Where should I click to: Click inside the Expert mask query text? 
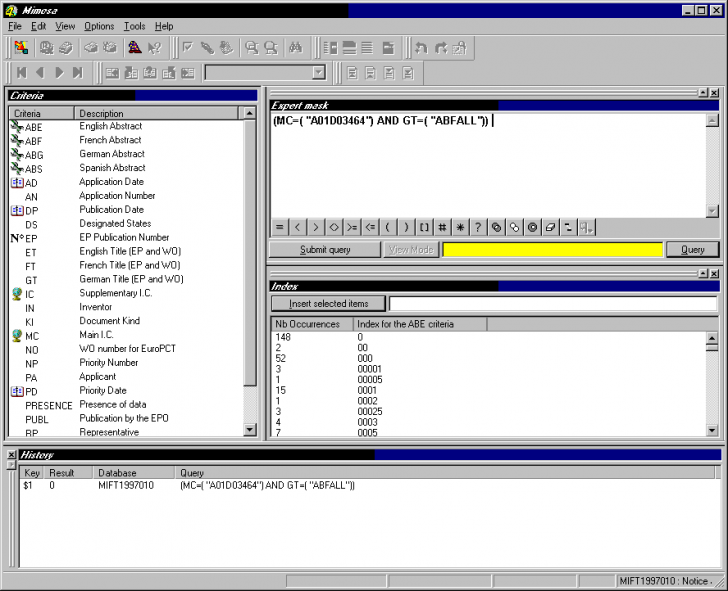381,121
